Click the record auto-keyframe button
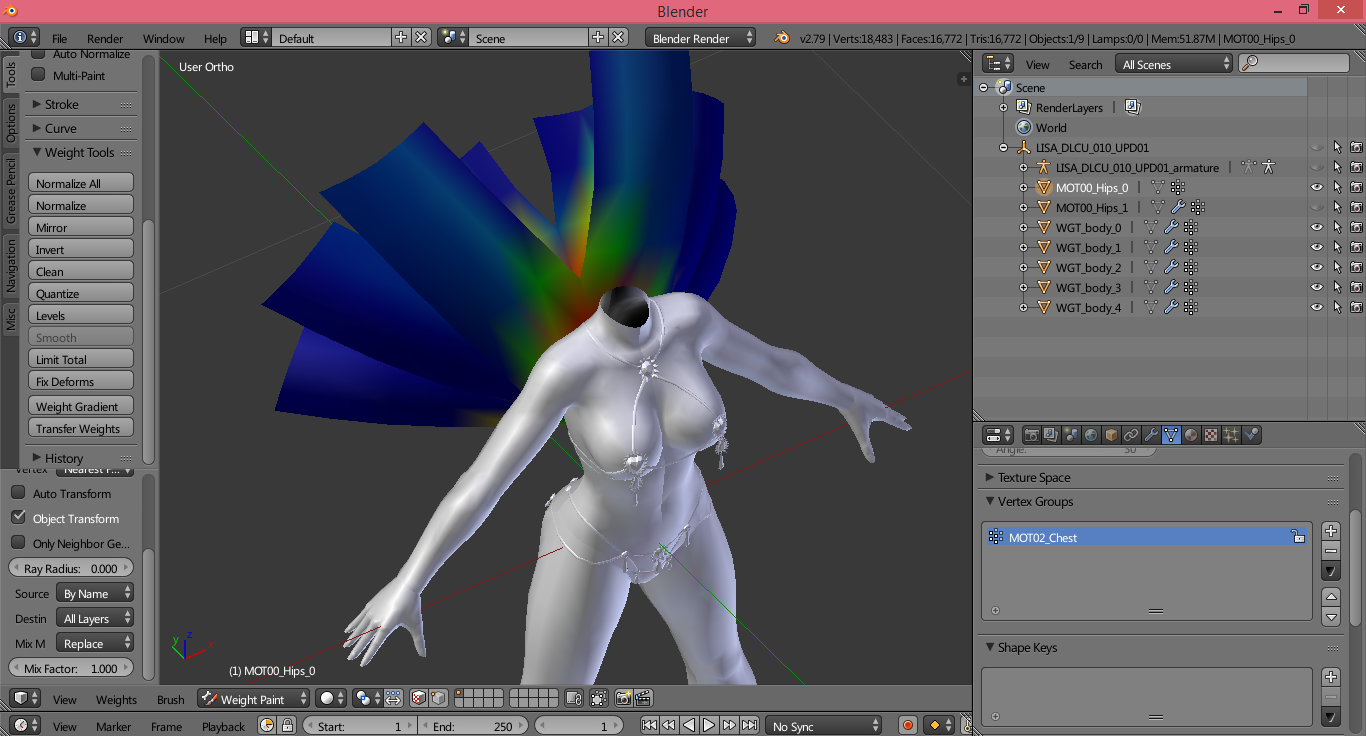 [x=908, y=726]
